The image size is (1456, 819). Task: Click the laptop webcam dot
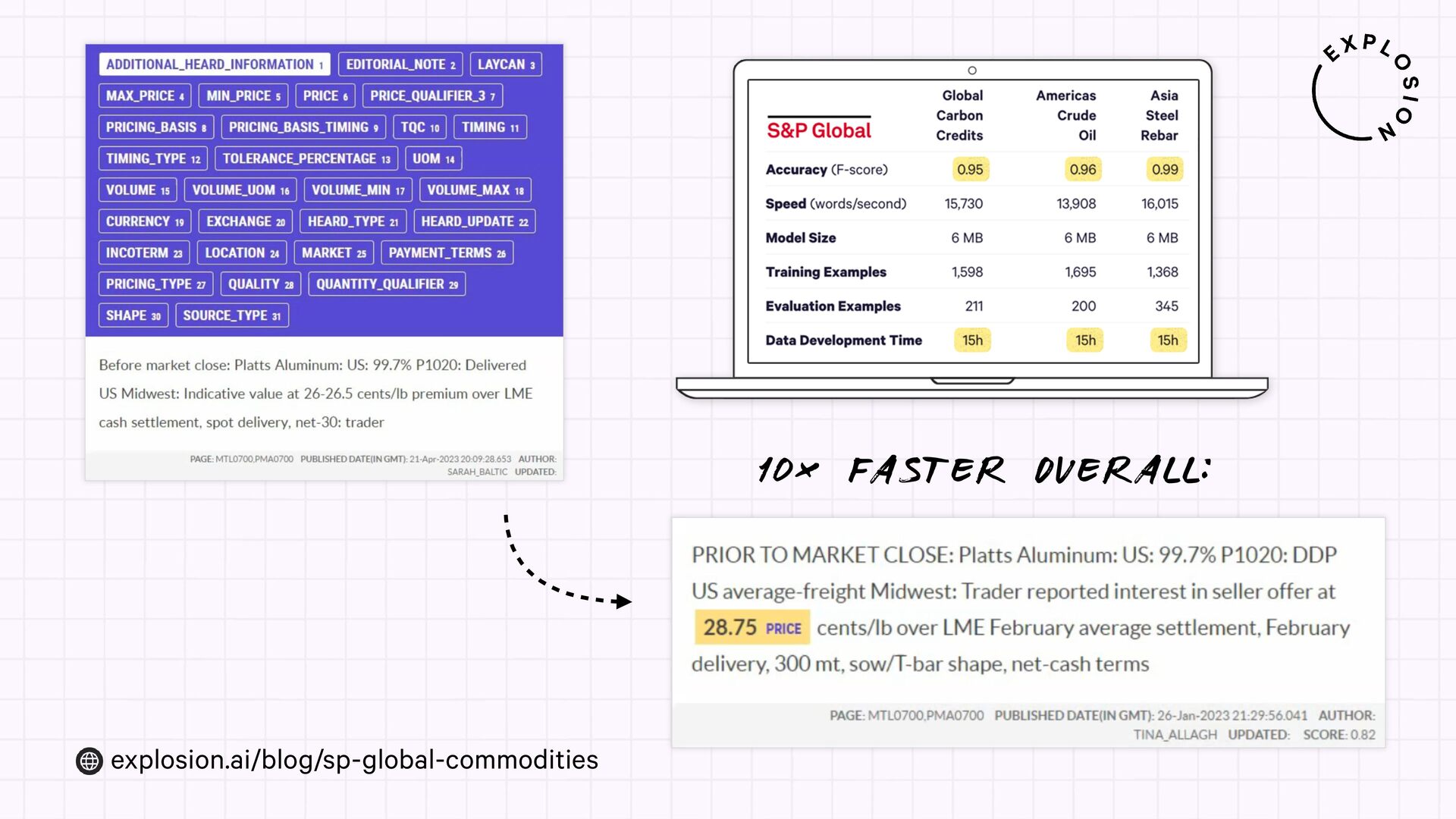pos(972,71)
